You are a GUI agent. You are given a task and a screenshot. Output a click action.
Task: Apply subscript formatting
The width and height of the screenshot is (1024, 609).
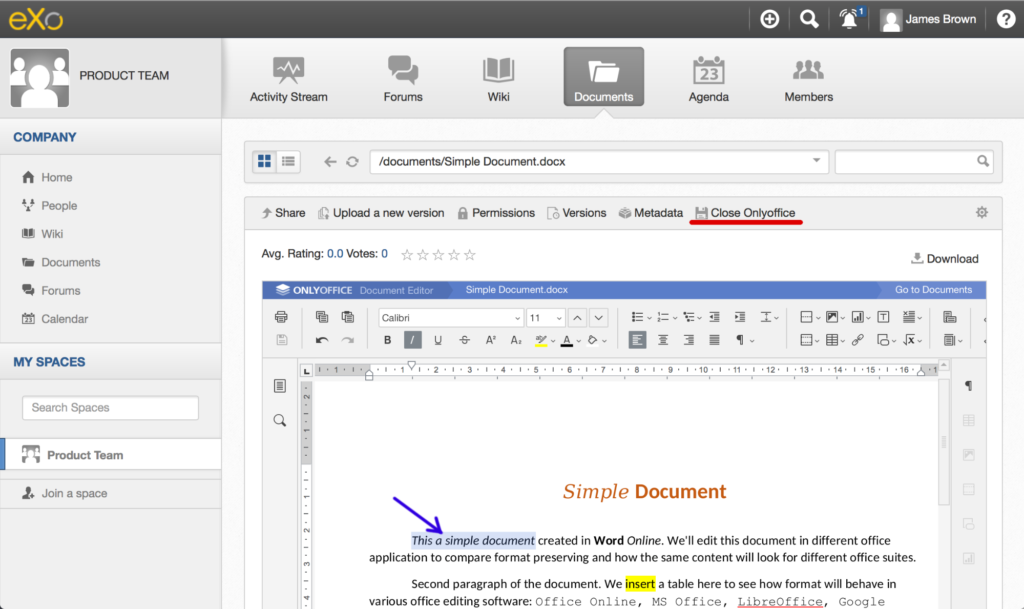[516, 340]
